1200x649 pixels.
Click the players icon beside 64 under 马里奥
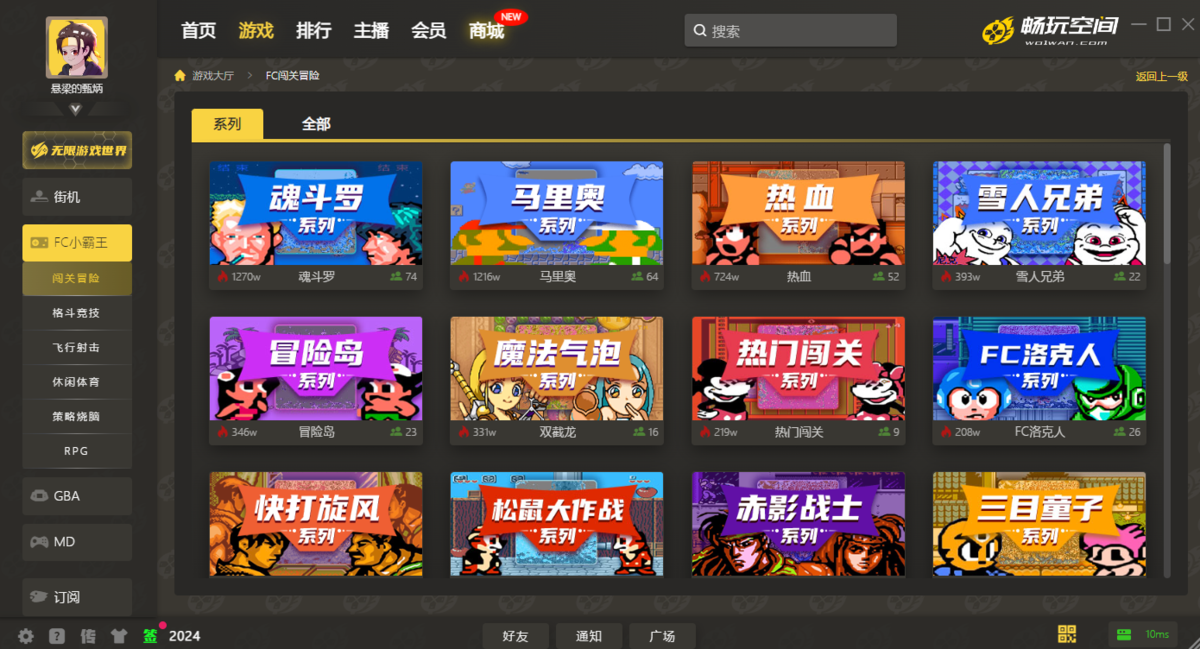coord(637,277)
